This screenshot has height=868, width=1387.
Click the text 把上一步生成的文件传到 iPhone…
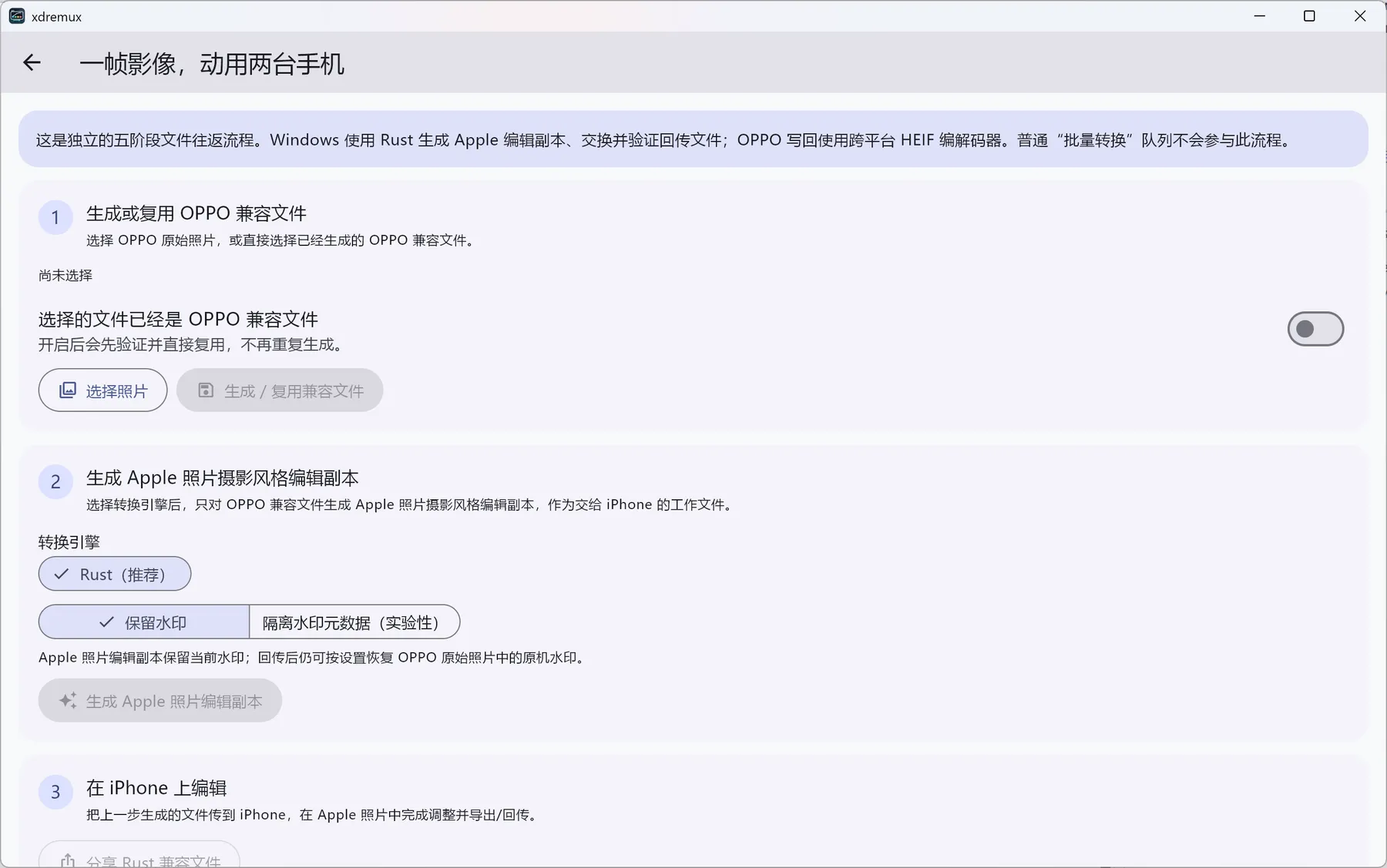point(314,815)
